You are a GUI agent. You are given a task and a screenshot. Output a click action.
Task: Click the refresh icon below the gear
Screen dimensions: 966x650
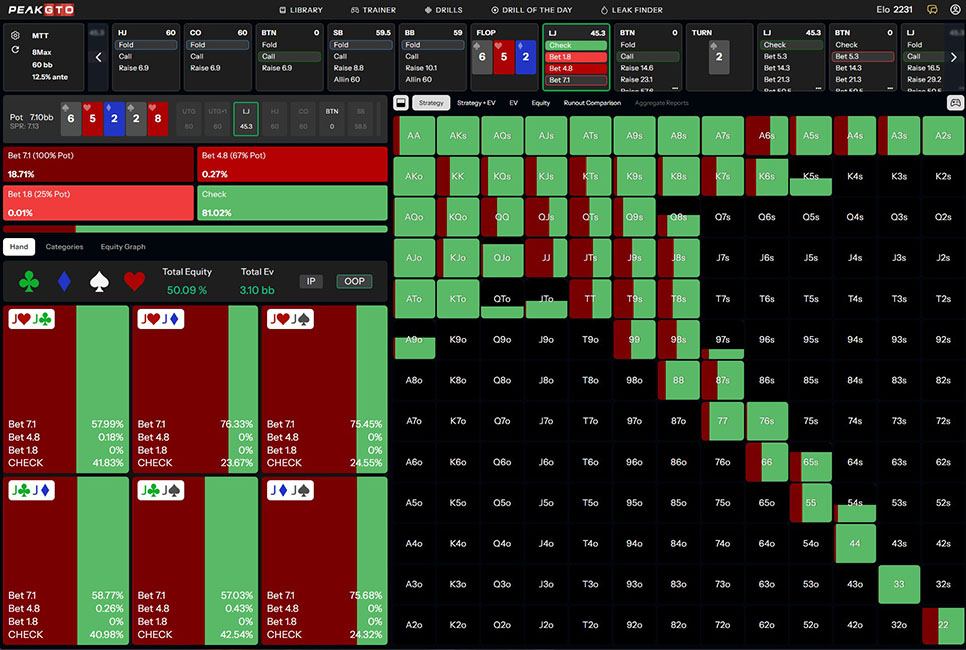[15, 49]
